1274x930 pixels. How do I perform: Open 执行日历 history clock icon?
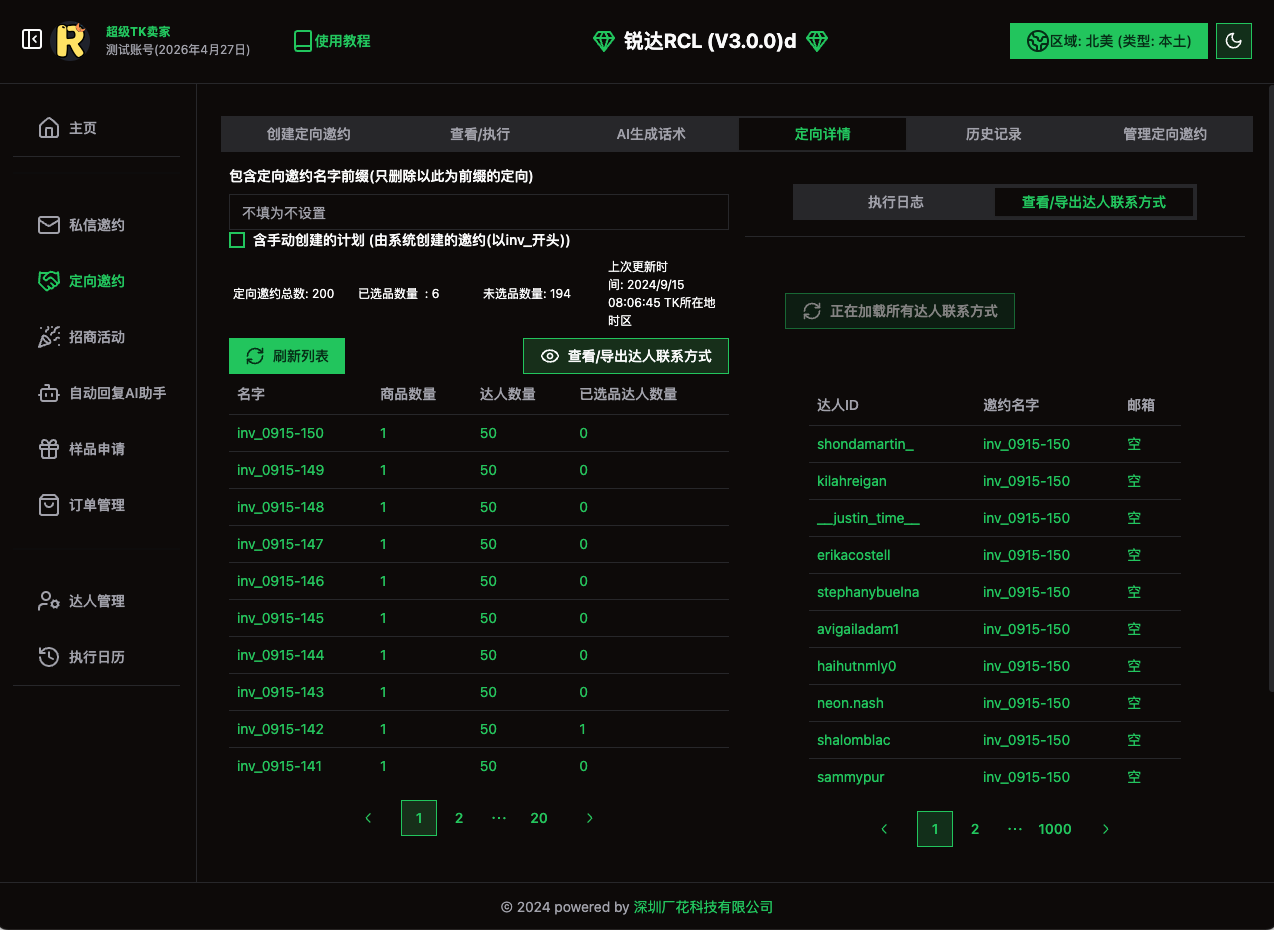(x=48, y=657)
